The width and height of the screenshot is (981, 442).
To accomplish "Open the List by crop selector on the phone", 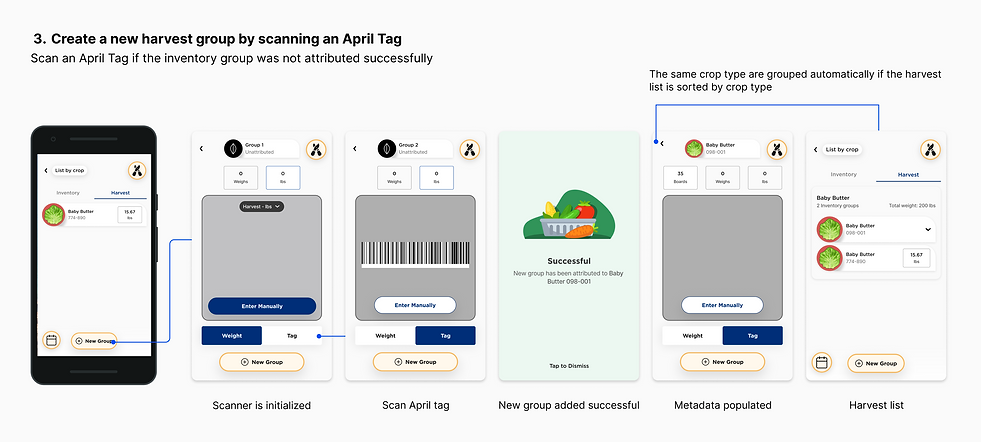I will pos(69,170).
